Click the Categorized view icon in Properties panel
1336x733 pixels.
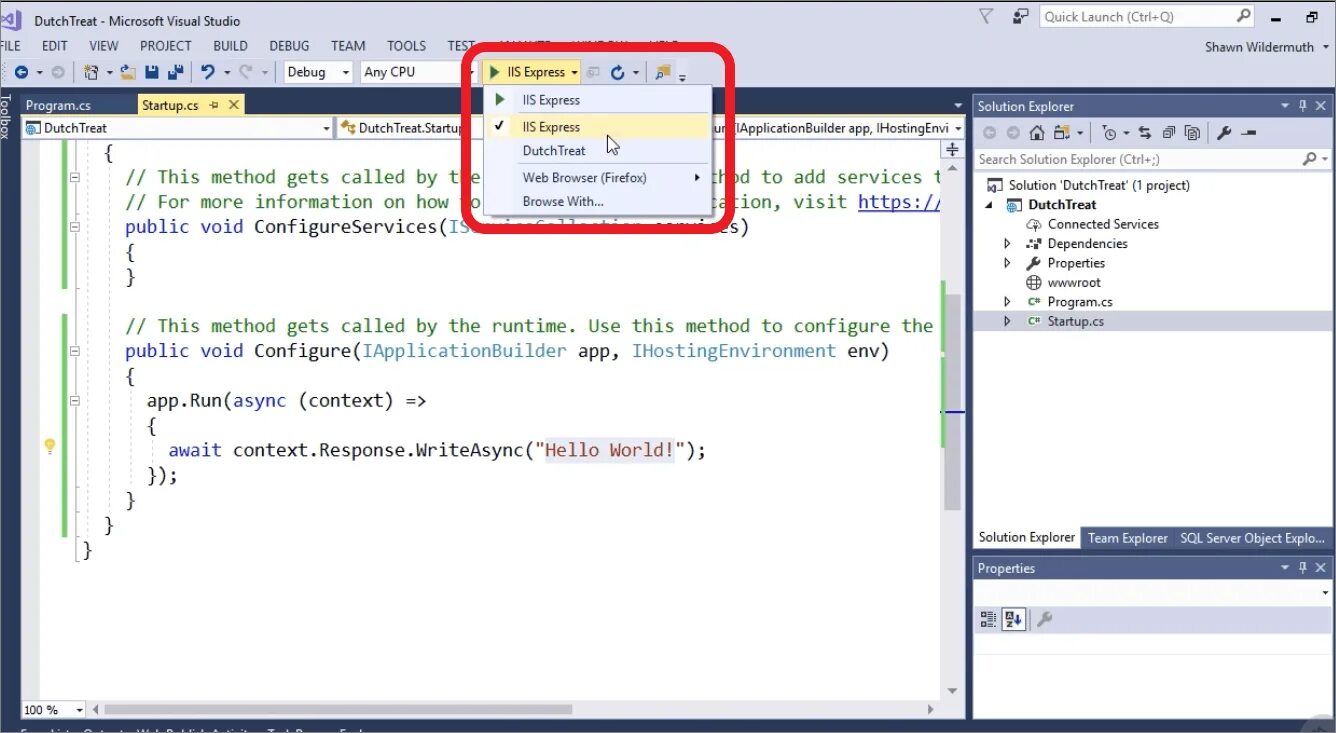pyautogui.click(x=988, y=620)
